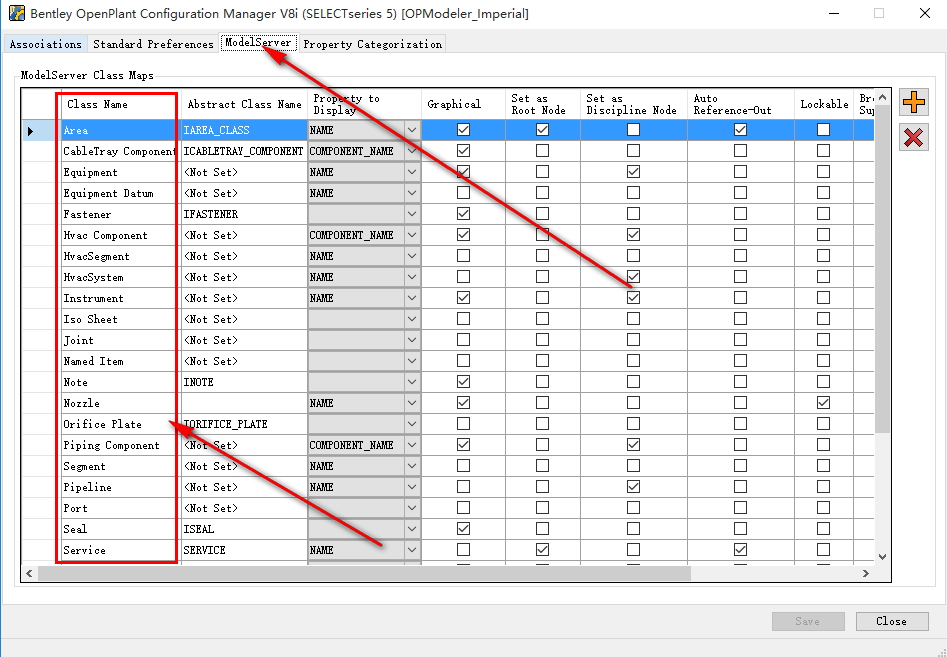The image size is (947, 657).
Task: Enable Lockable for Nozzle row
Action: tap(823, 403)
